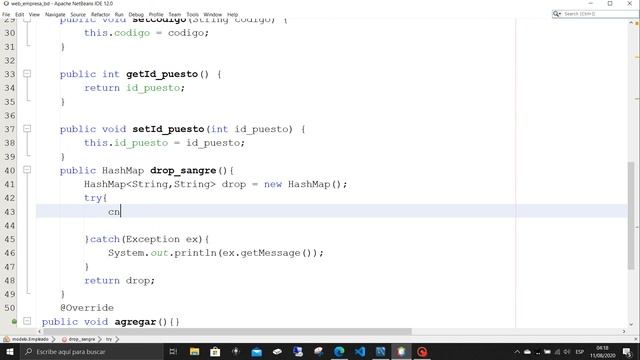Open the View menu

(x=34, y=14)
